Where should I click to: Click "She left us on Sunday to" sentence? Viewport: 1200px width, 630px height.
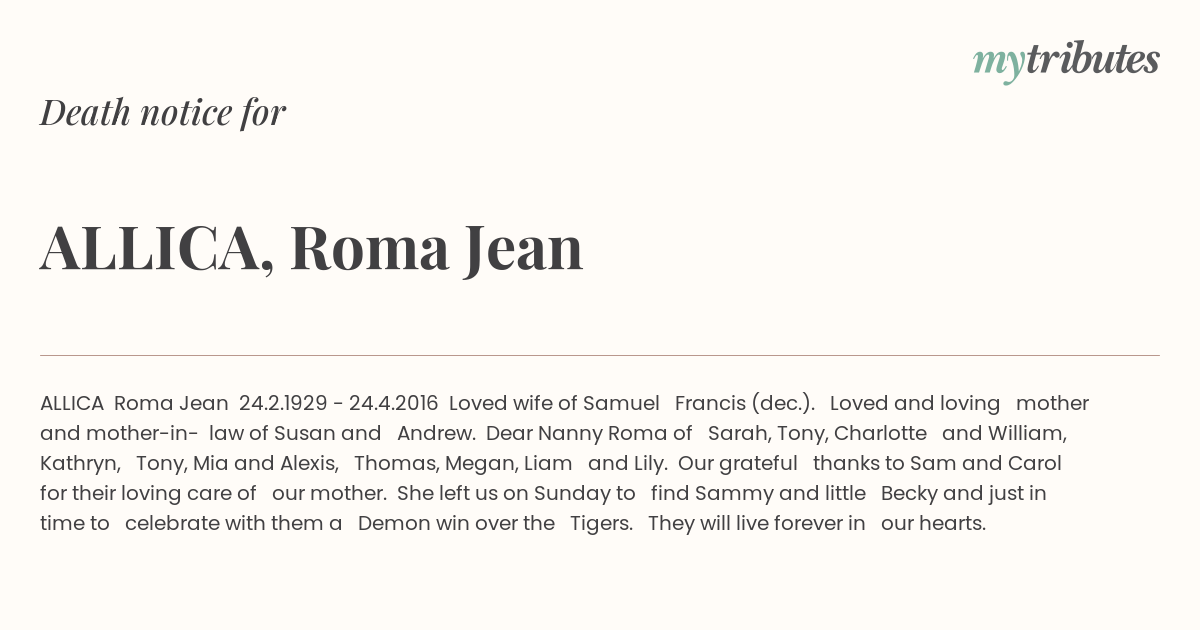(516, 493)
